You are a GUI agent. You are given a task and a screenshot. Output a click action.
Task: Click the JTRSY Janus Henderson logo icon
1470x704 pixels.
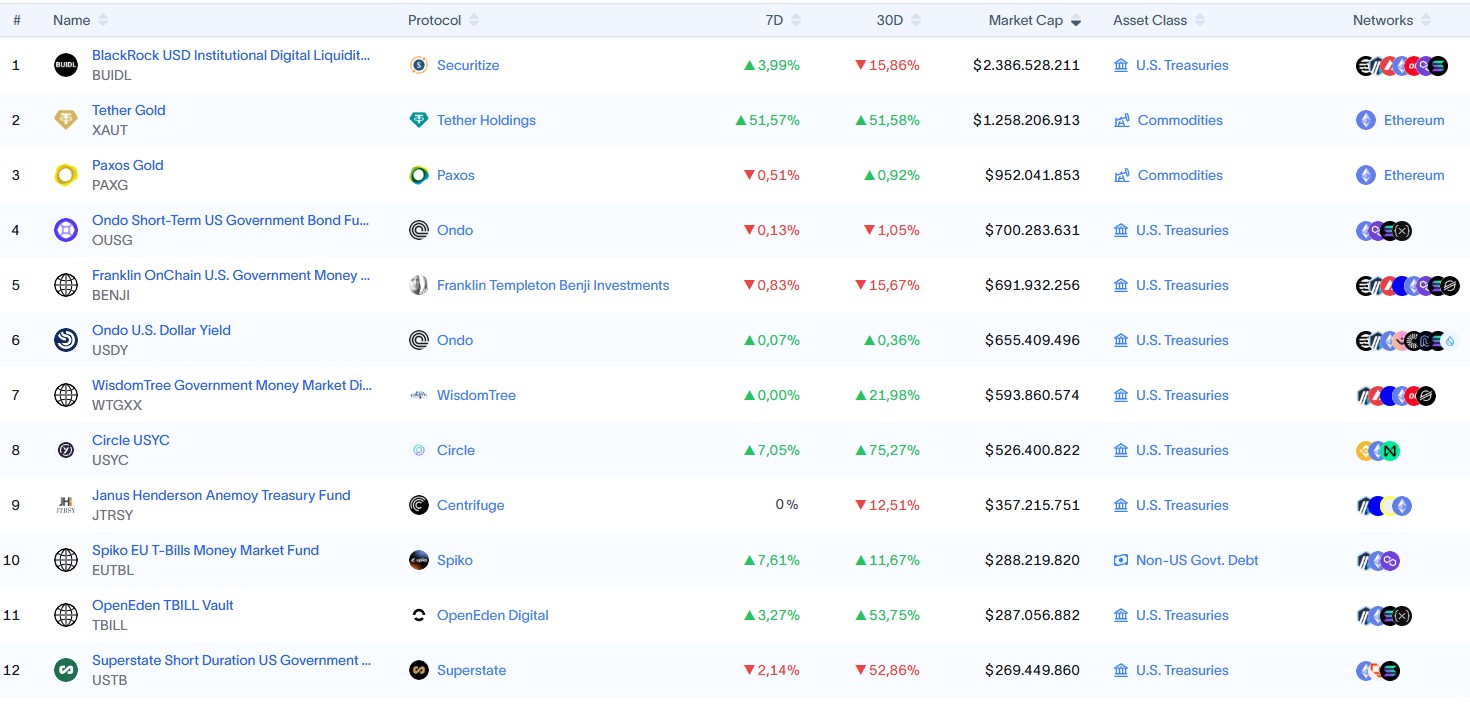point(66,505)
